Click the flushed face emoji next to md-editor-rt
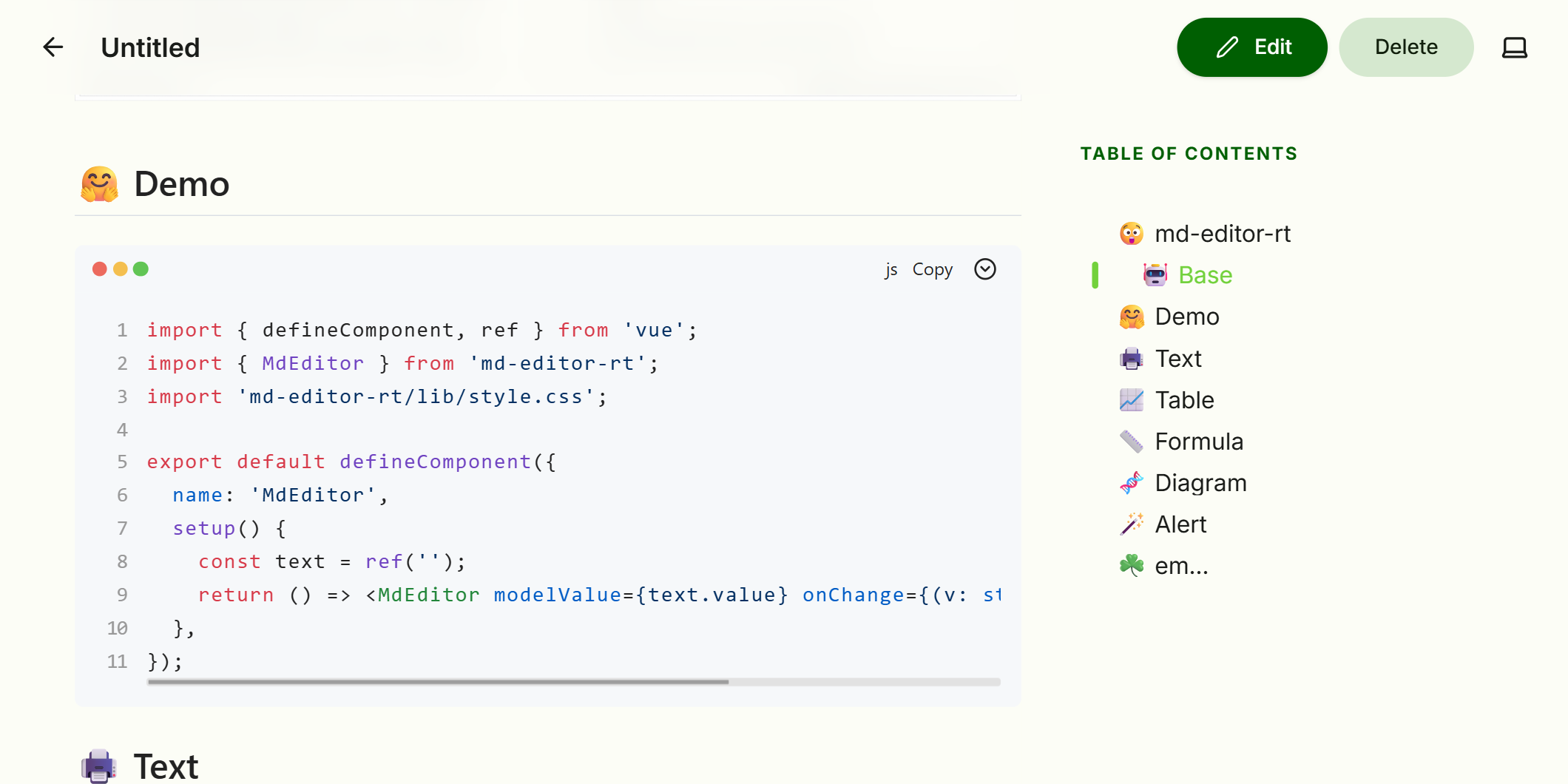 tap(1131, 234)
